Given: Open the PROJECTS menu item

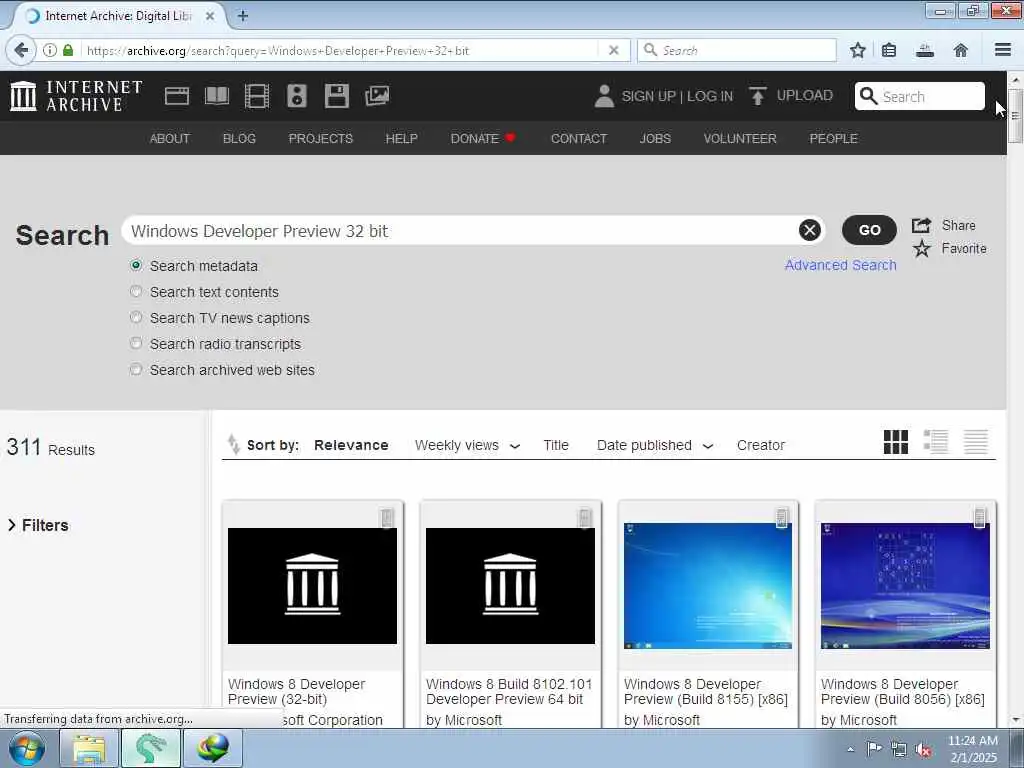Looking at the screenshot, I should tap(321, 138).
